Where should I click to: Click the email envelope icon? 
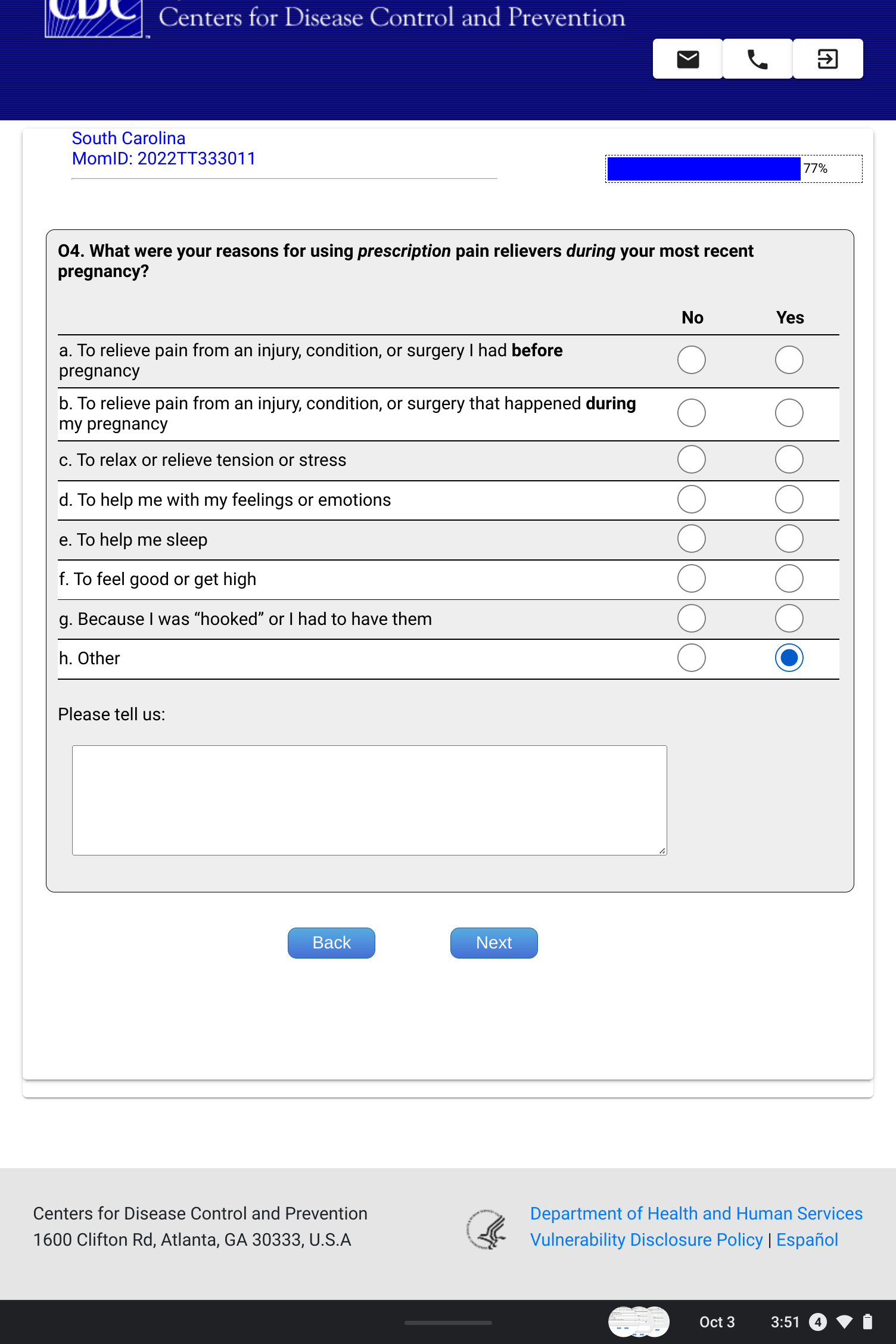click(687, 59)
